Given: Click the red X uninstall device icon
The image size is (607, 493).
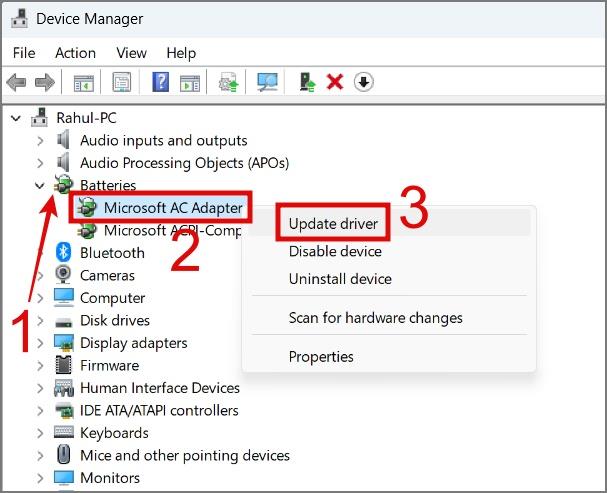Looking at the screenshot, I should (335, 82).
